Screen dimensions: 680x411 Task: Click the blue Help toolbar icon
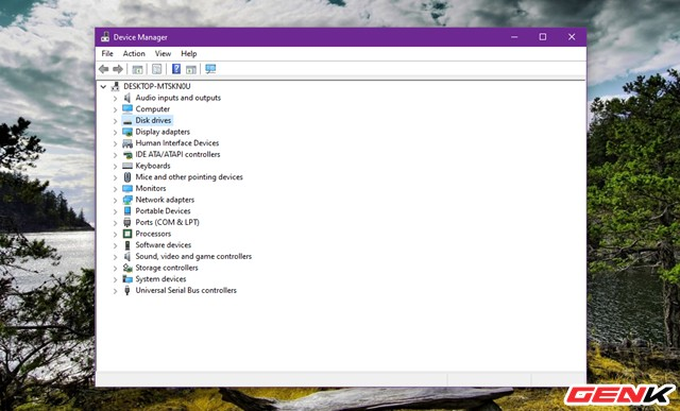pyautogui.click(x=176, y=69)
